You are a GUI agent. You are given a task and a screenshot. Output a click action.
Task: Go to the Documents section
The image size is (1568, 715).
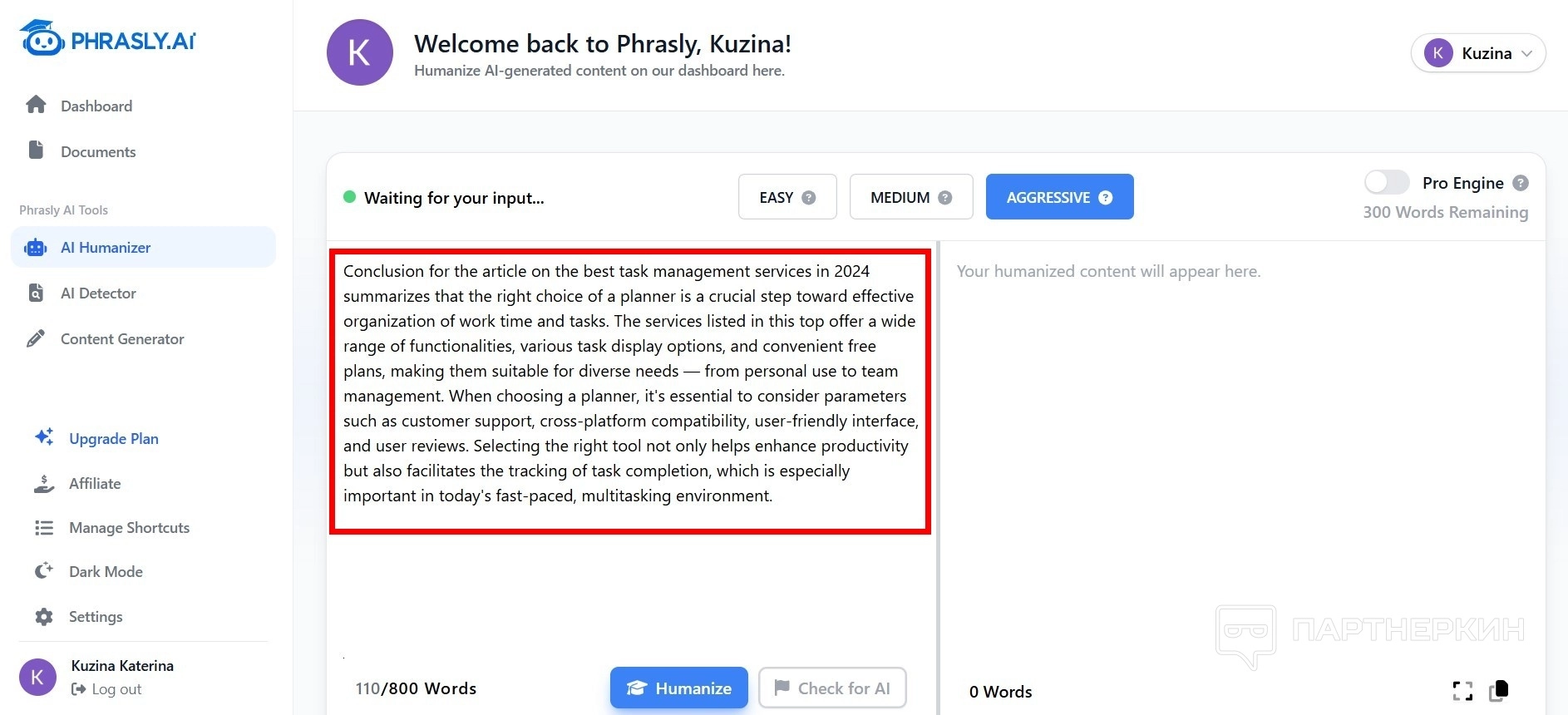[x=97, y=152]
